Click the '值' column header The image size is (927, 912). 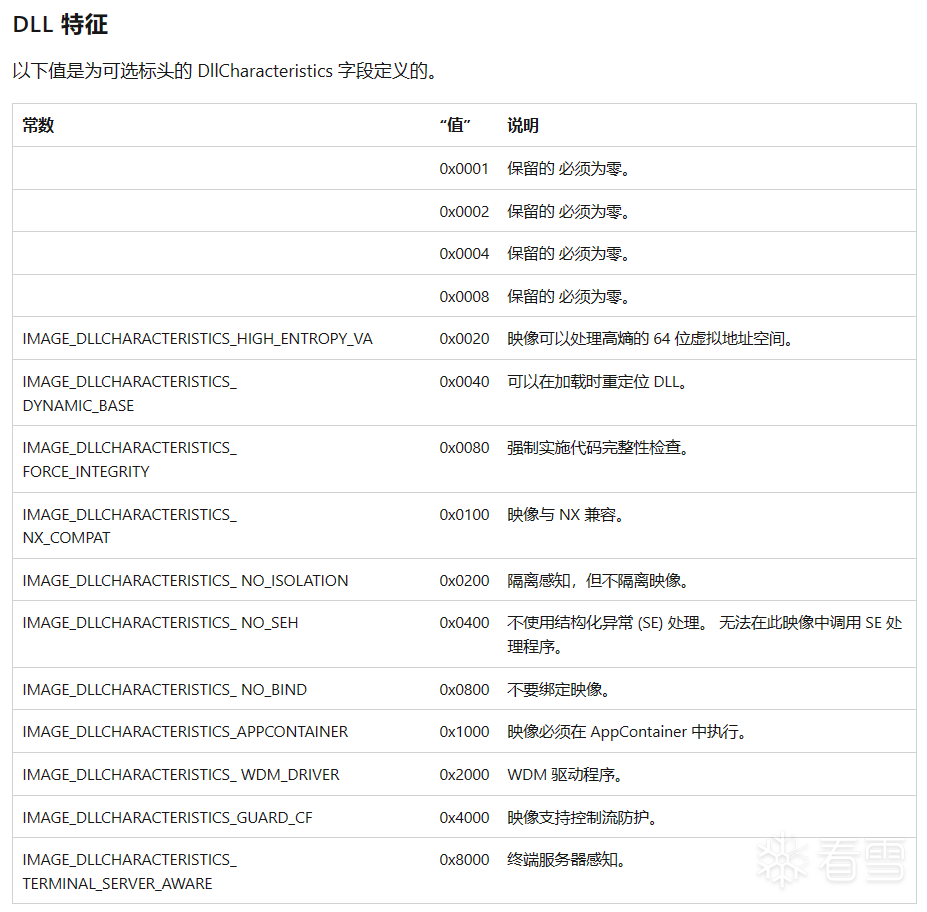click(x=455, y=125)
